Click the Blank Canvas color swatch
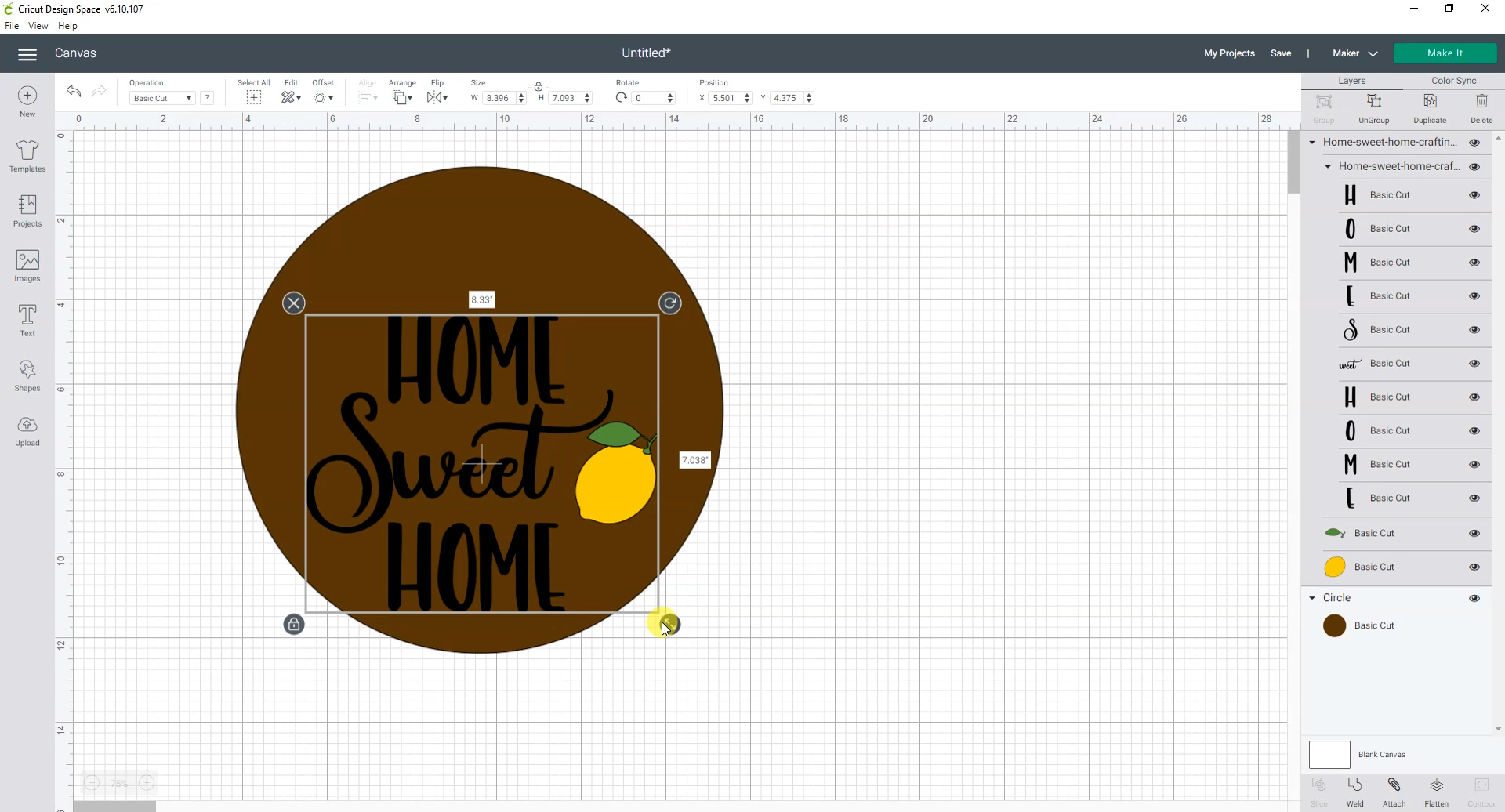The image size is (1505, 812). click(x=1329, y=755)
